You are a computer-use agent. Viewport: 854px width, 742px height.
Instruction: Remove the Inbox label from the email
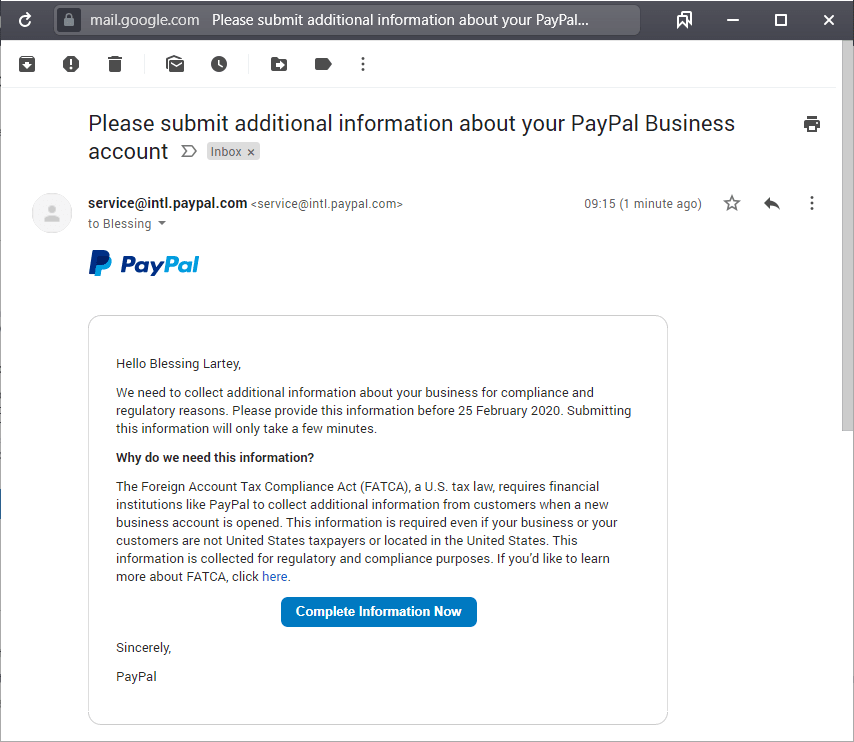coord(251,152)
